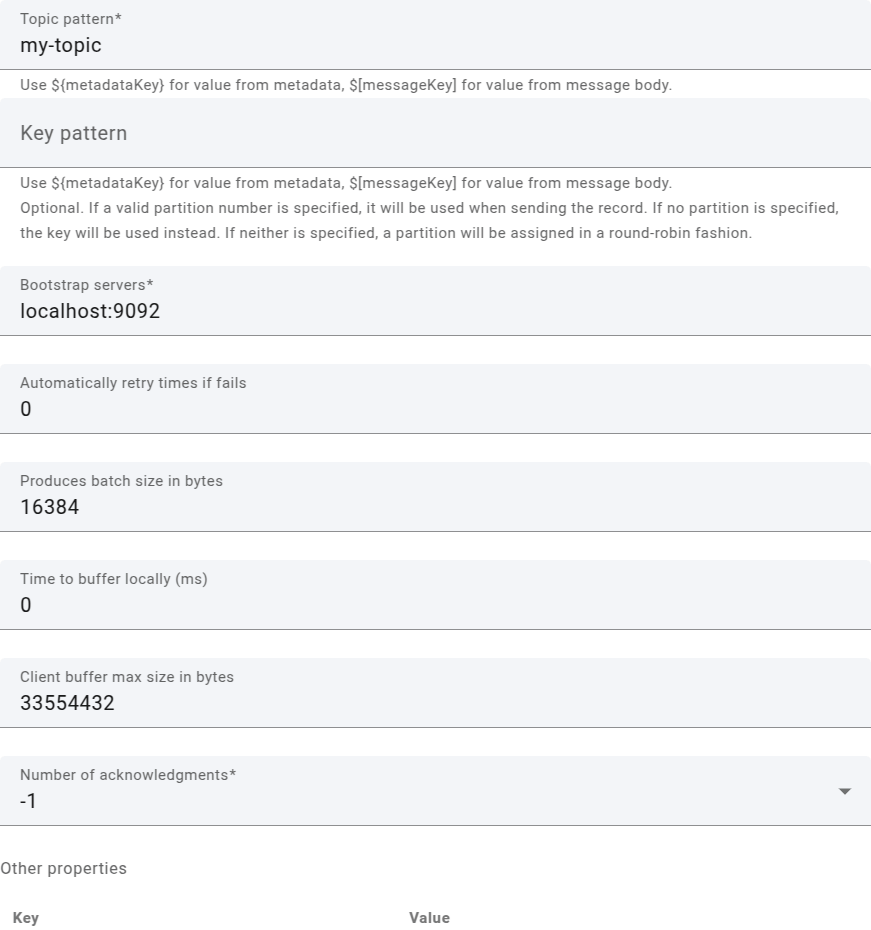This screenshot has width=871, height=930.
Task: Click the Number of acknowledgments label
Action: point(128,775)
